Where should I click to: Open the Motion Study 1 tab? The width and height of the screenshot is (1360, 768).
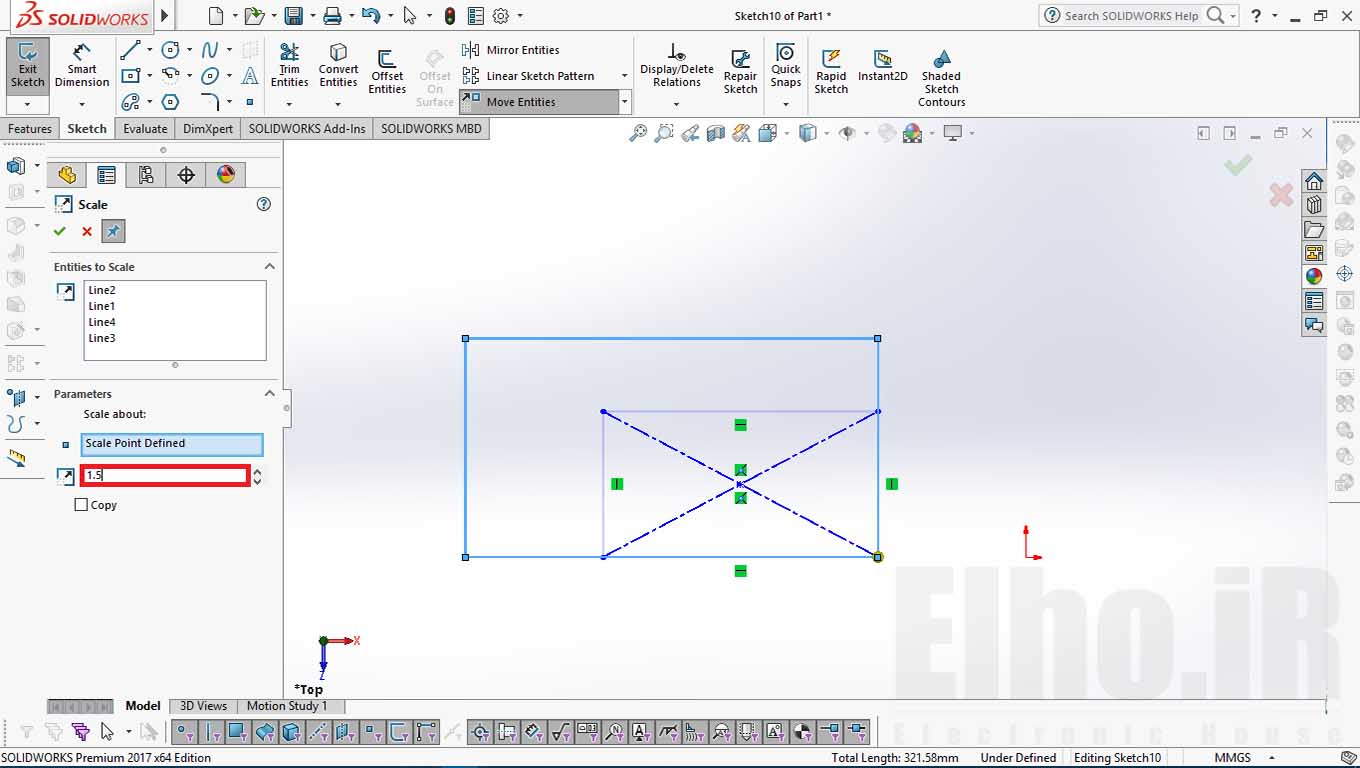coord(287,706)
